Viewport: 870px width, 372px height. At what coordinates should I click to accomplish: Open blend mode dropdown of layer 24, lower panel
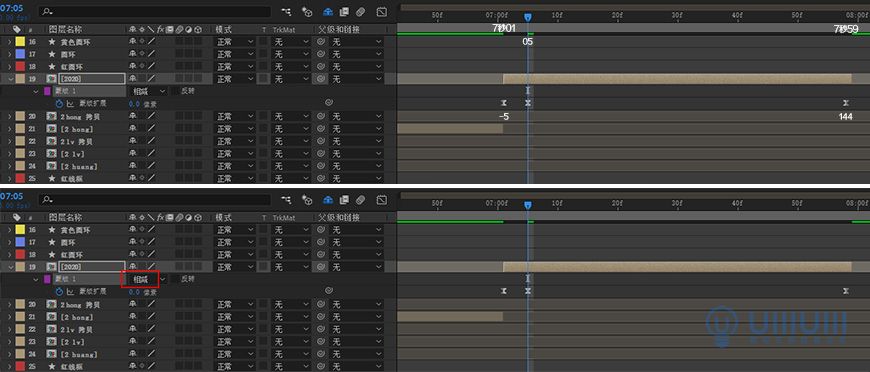pos(235,354)
